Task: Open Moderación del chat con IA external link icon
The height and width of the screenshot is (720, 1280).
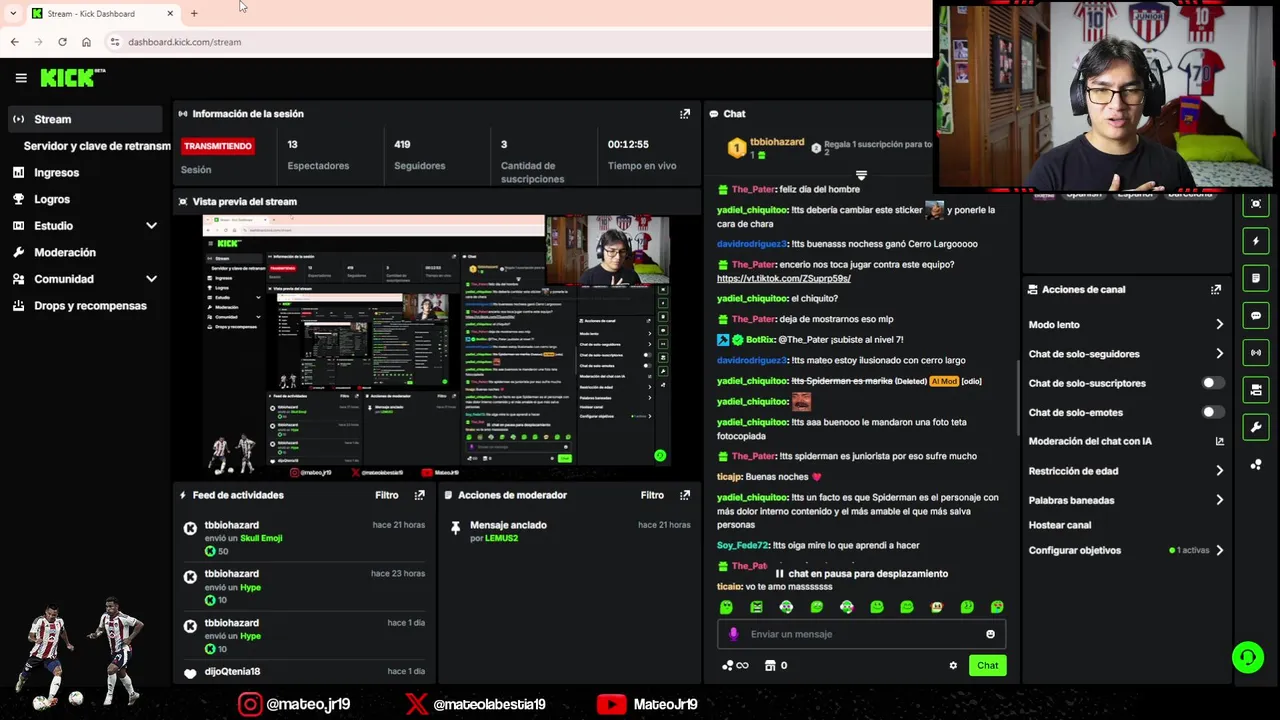Action: (1219, 441)
